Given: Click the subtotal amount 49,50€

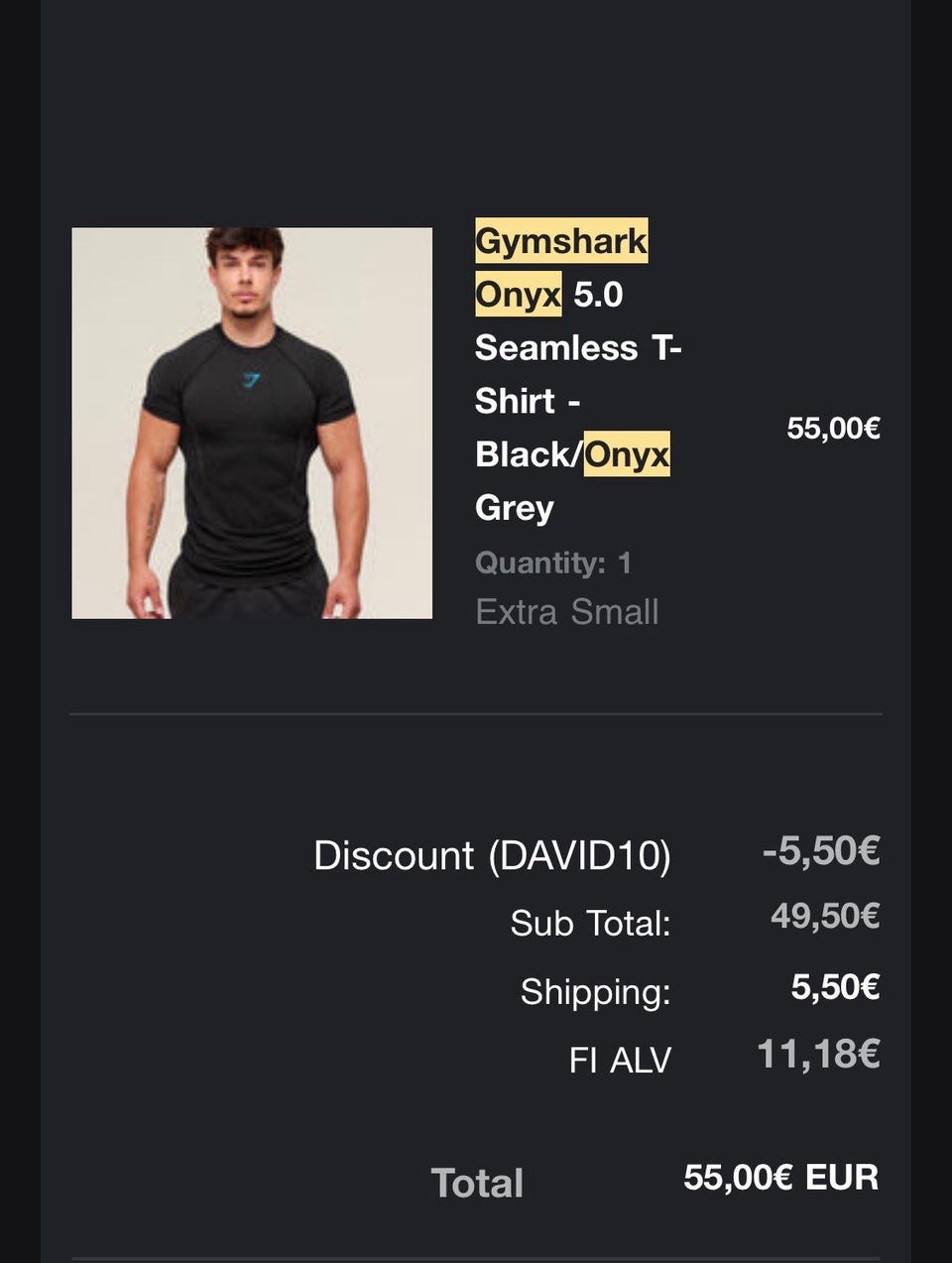Looking at the screenshot, I should tap(824, 916).
